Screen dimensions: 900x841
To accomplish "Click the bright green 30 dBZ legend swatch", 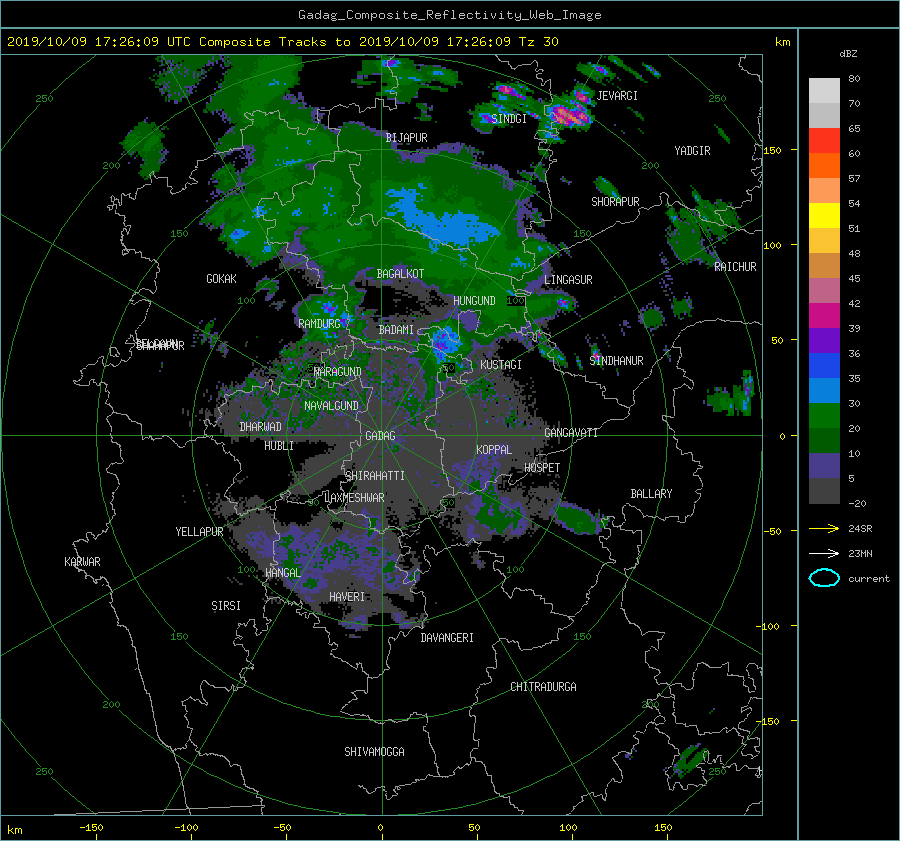I will pos(824,416).
